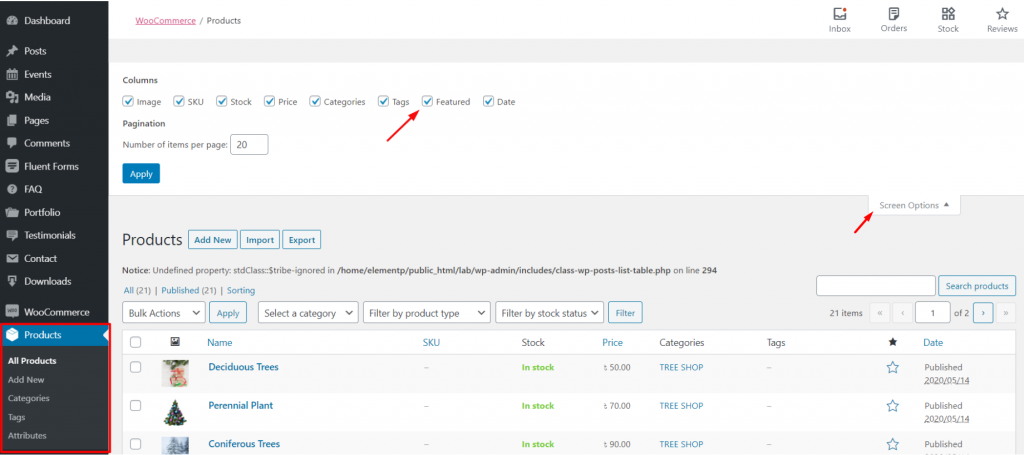
Task: Open the WooCommerce Inbox icon
Action: coord(839,14)
